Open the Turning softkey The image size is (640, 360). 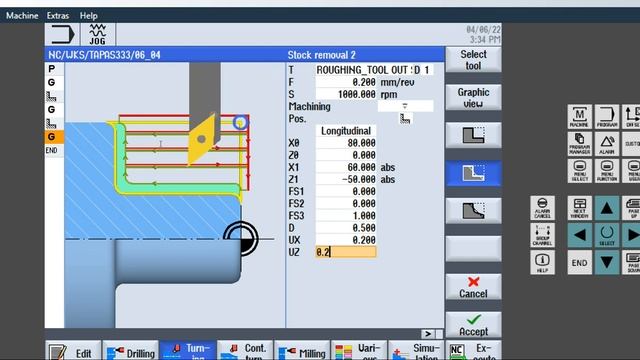click(187, 351)
